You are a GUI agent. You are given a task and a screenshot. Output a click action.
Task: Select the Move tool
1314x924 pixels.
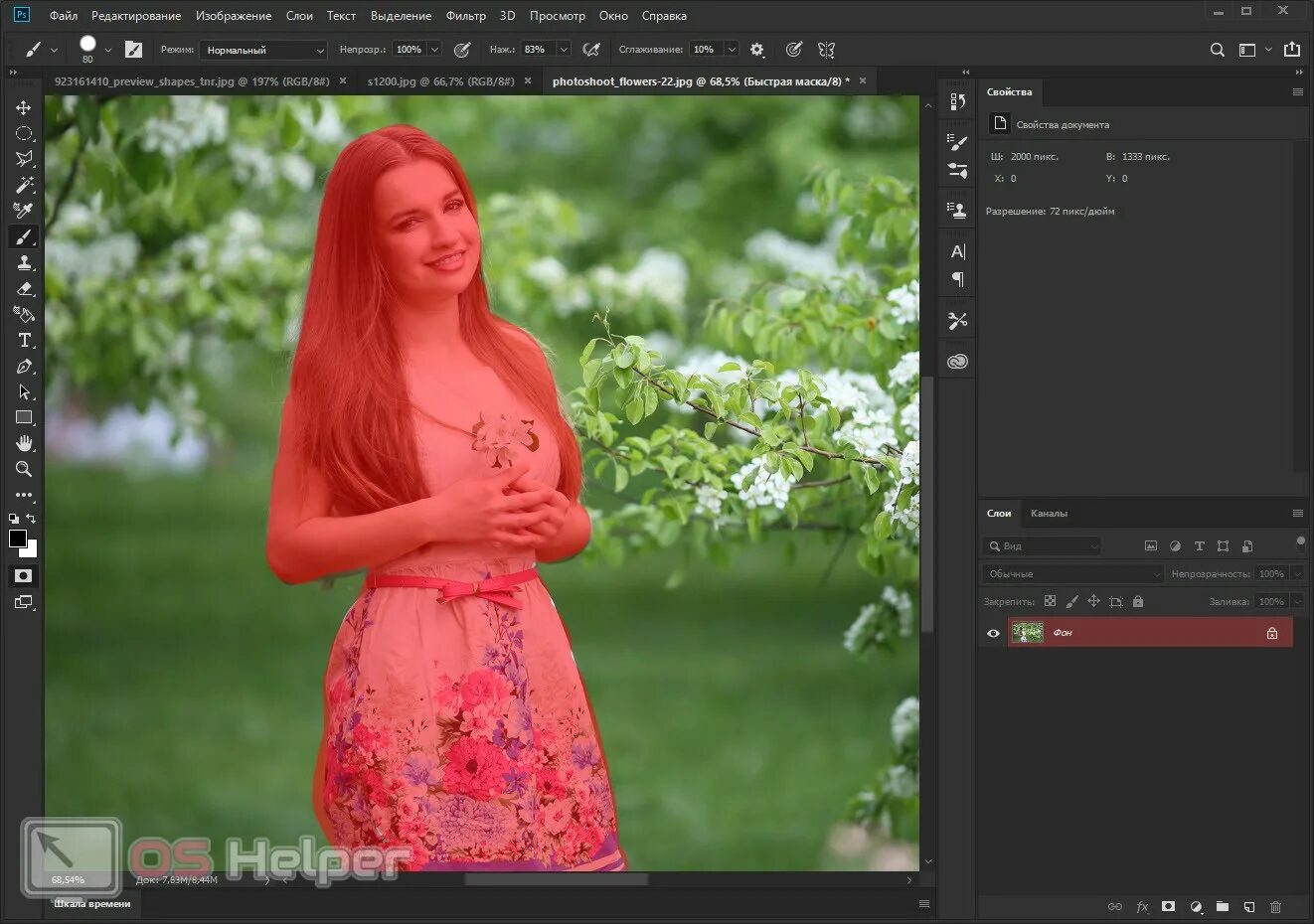coord(24,107)
